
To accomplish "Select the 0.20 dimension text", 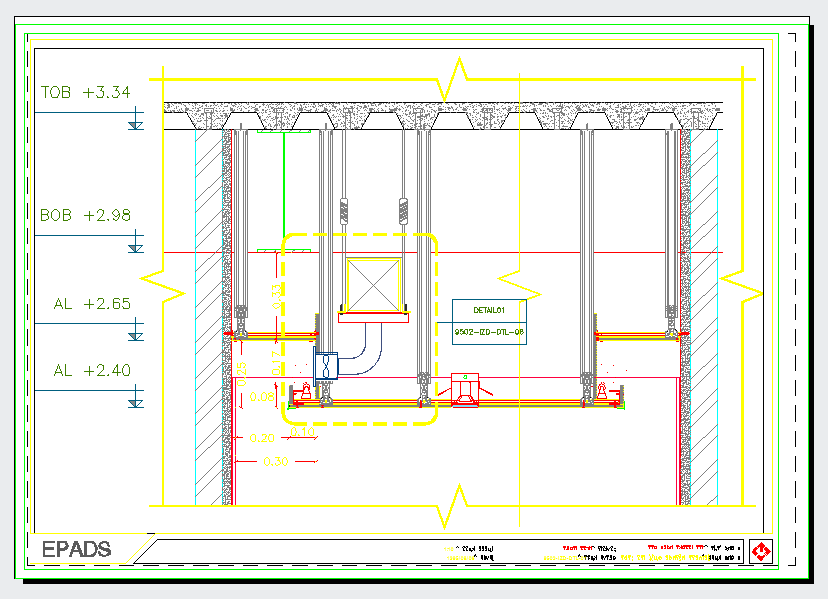I will coord(261,438).
